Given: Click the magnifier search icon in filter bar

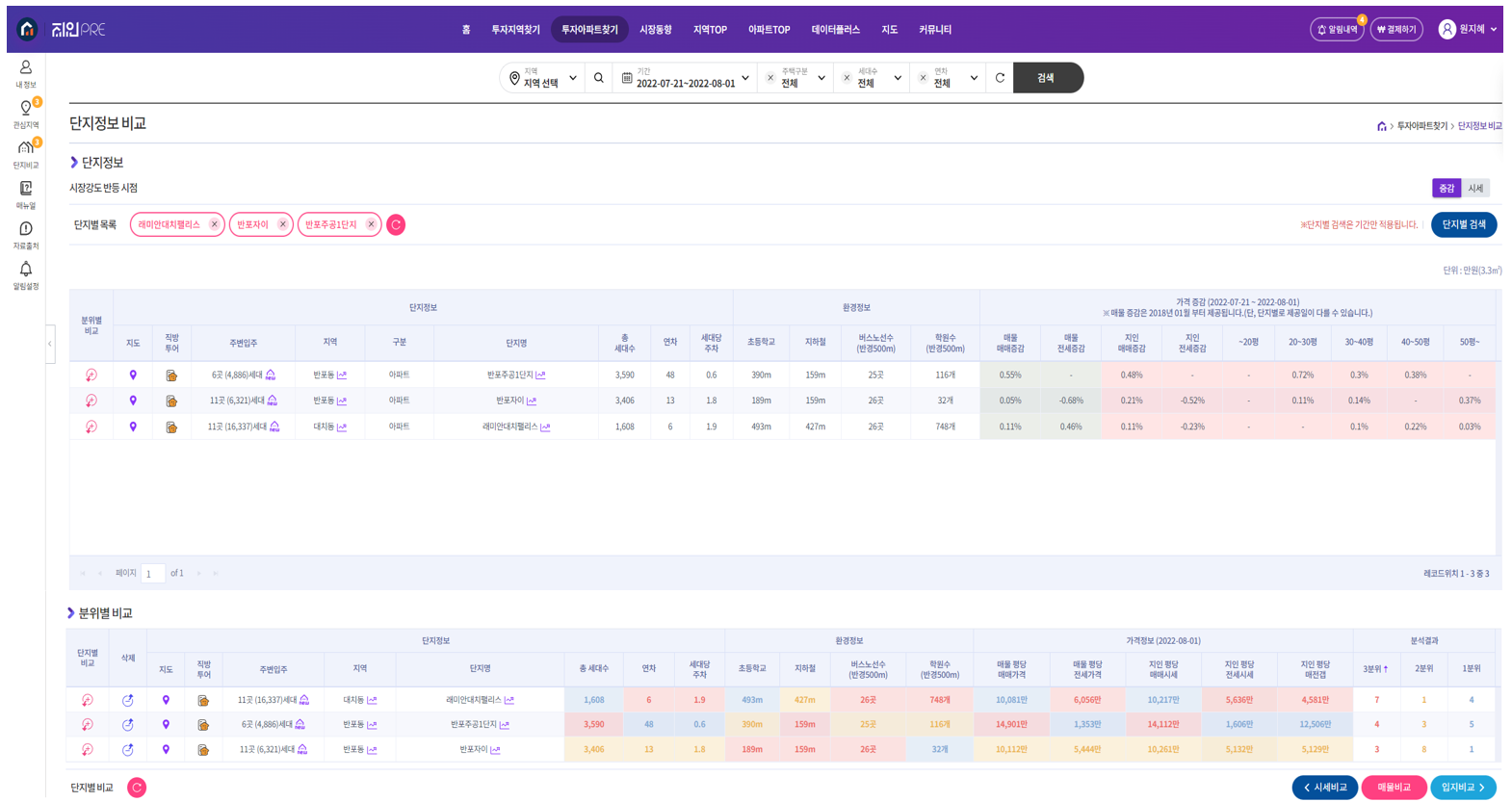Looking at the screenshot, I should tap(599, 78).
